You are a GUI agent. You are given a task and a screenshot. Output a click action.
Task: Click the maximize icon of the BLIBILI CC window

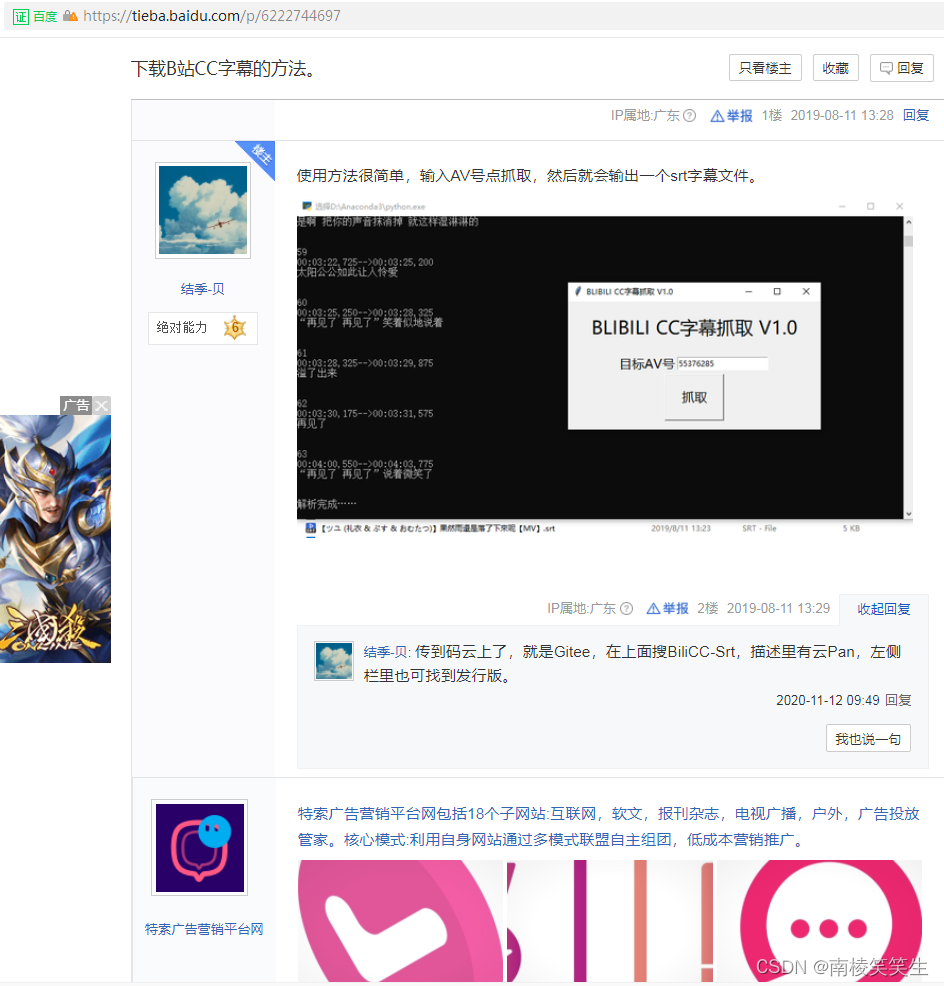pyautogui.click(x=777, y=292)
